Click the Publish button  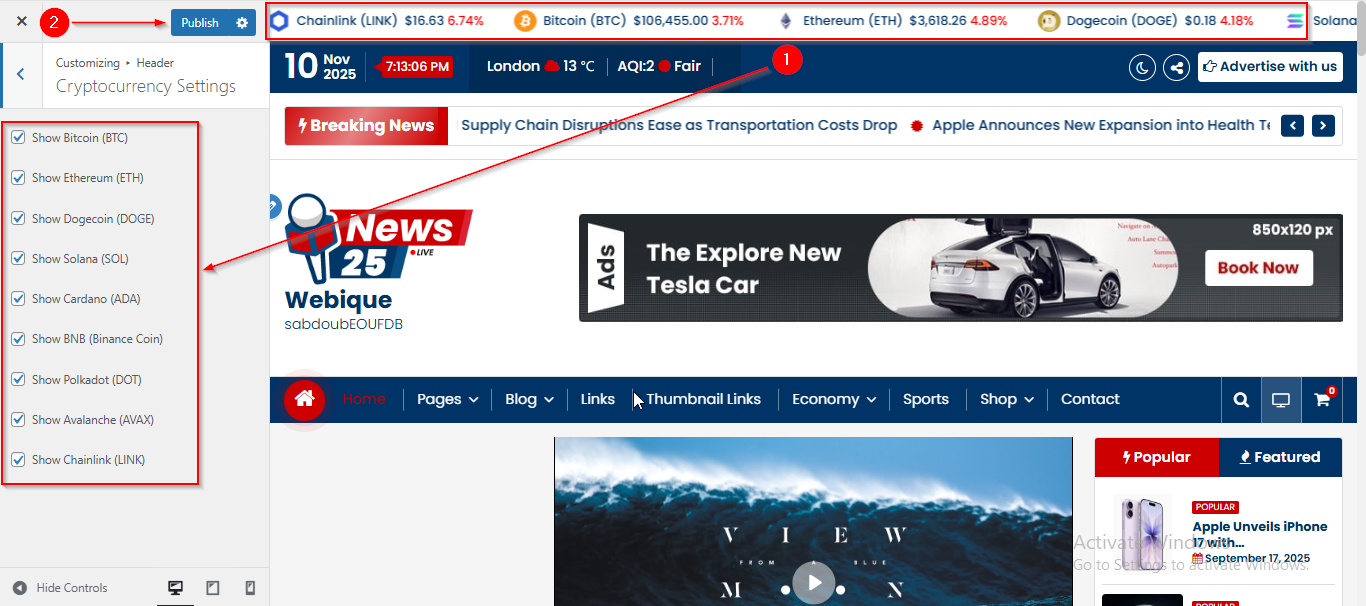click(x=200, y=23)
